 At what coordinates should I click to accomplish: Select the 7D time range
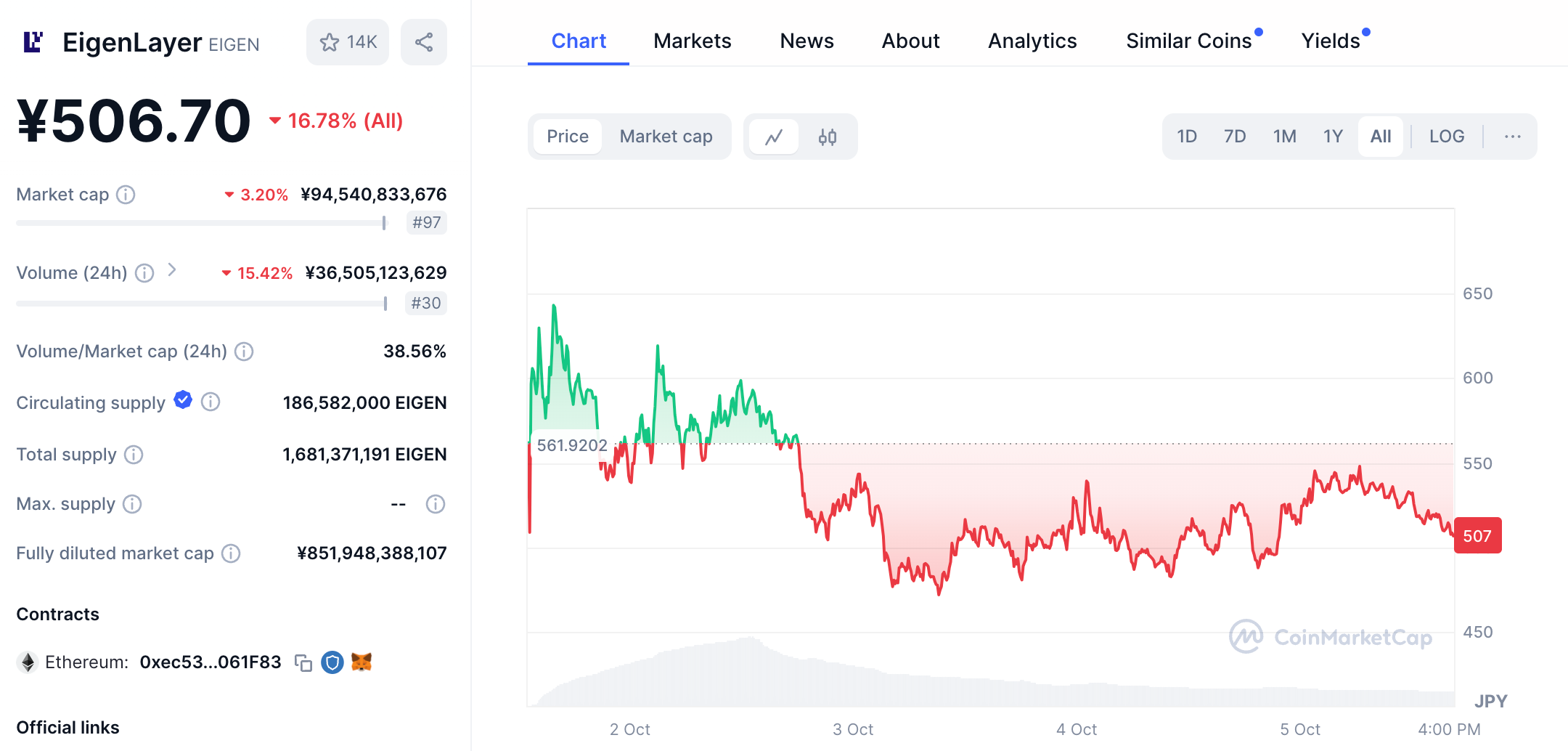coord(1235,137)
